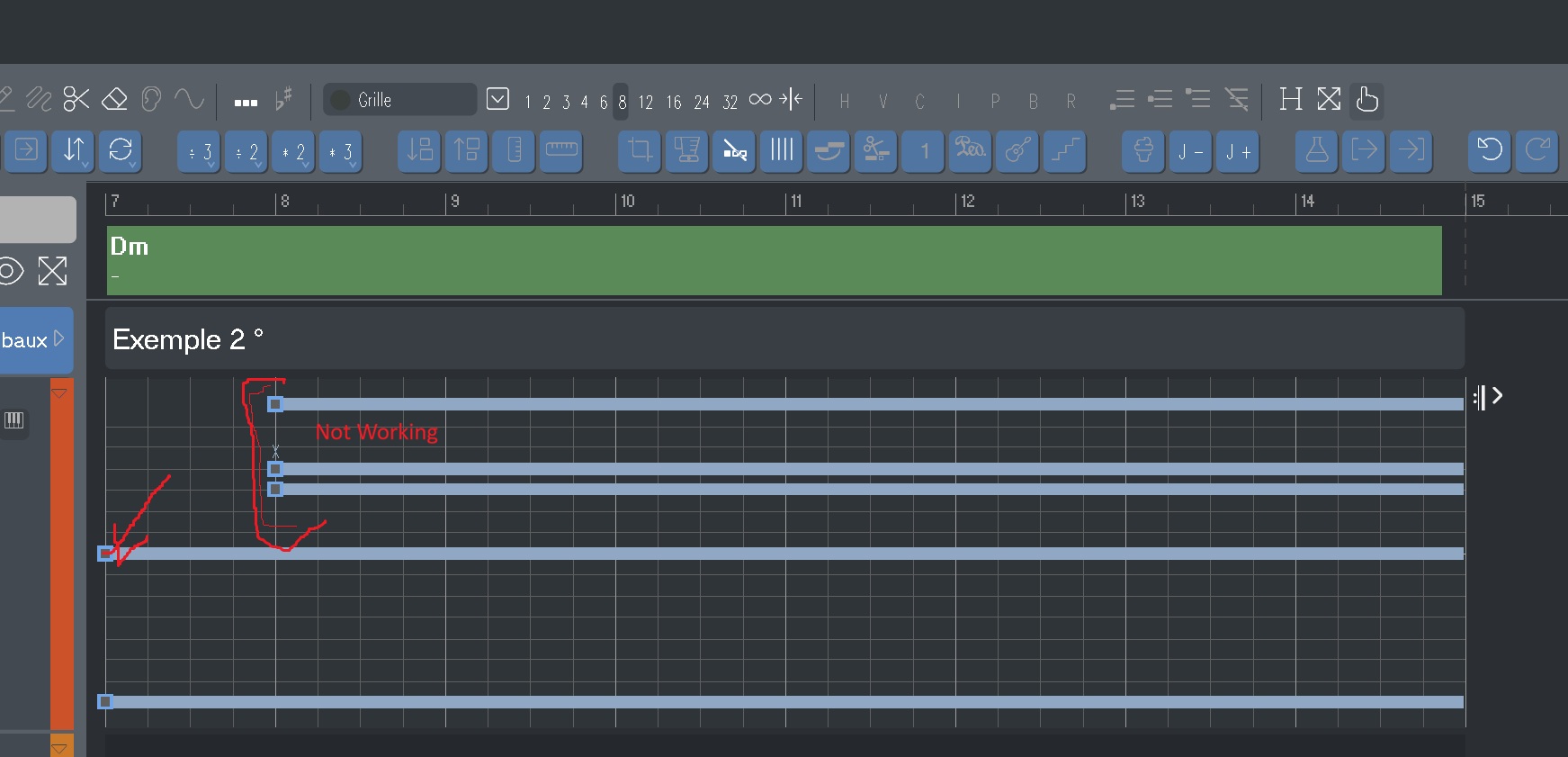
Task: Open the divide by 2 button
Action: [x=246, y=152]
